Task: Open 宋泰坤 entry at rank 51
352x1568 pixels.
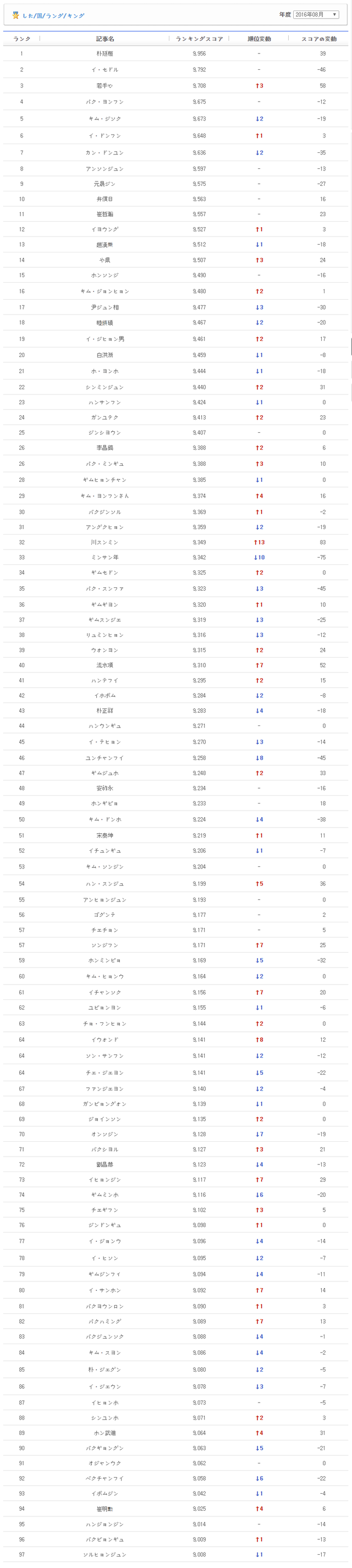Action: pos(105,836)
